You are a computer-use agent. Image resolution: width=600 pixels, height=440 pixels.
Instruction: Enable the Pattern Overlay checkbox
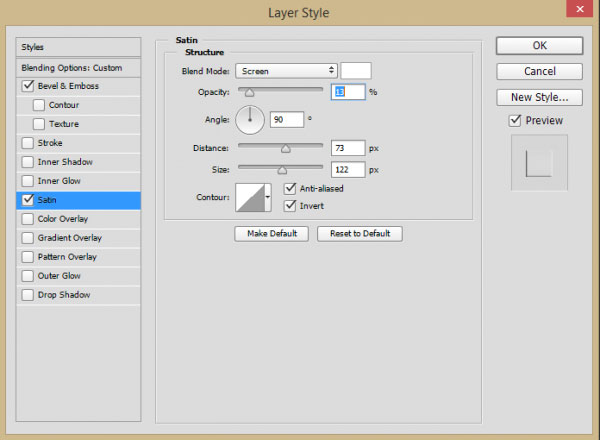point(28,257)
